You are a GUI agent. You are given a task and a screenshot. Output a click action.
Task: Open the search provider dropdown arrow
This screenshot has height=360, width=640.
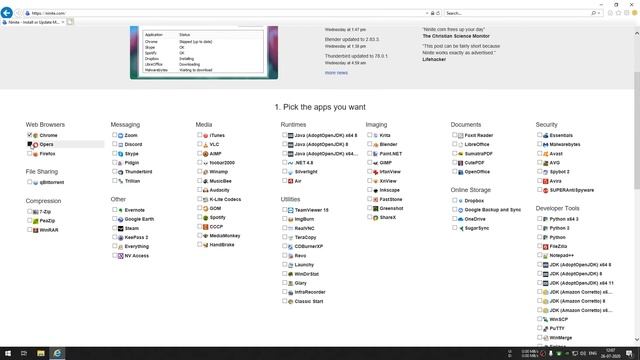pos(599,13)
